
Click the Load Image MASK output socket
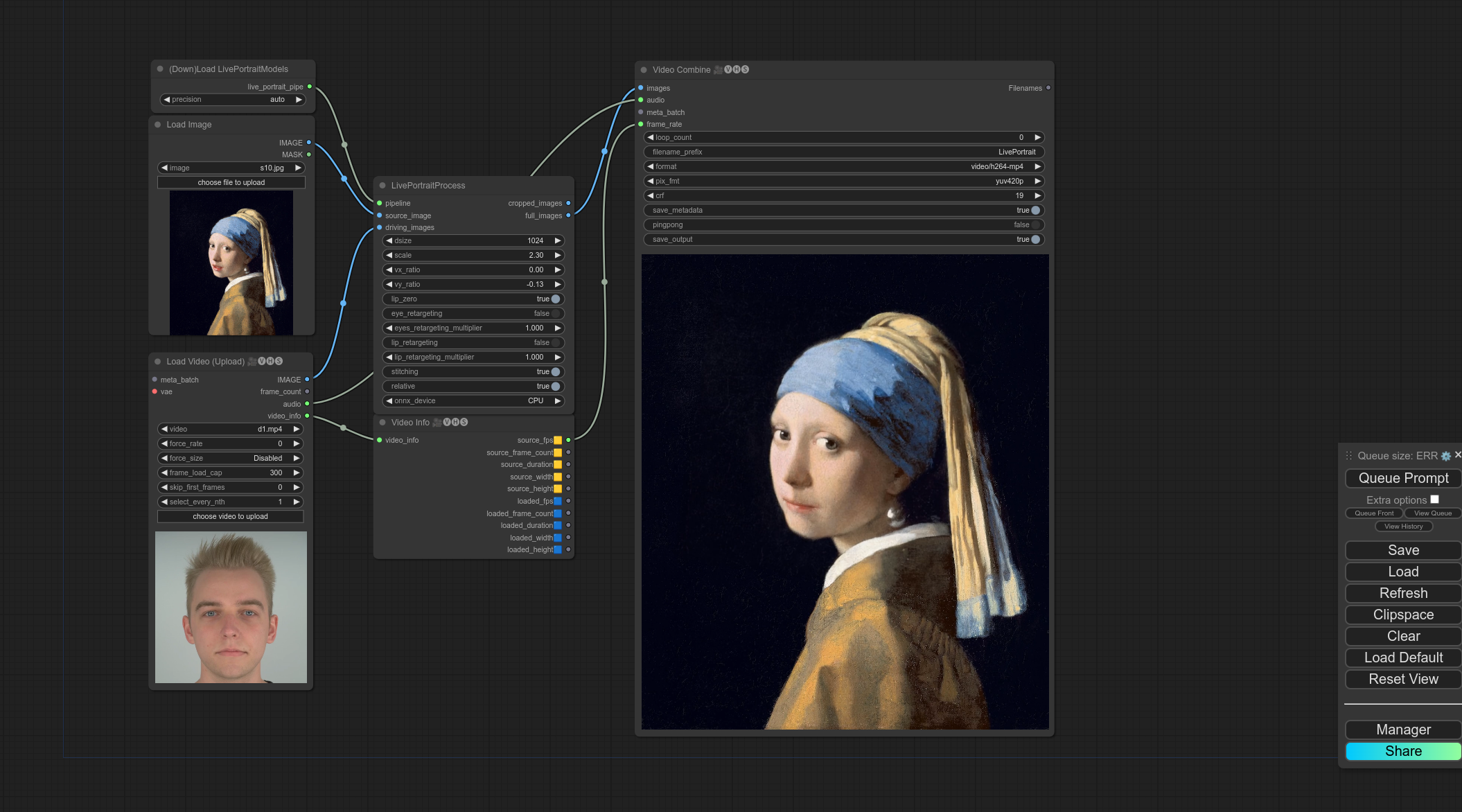pos(309,155)
